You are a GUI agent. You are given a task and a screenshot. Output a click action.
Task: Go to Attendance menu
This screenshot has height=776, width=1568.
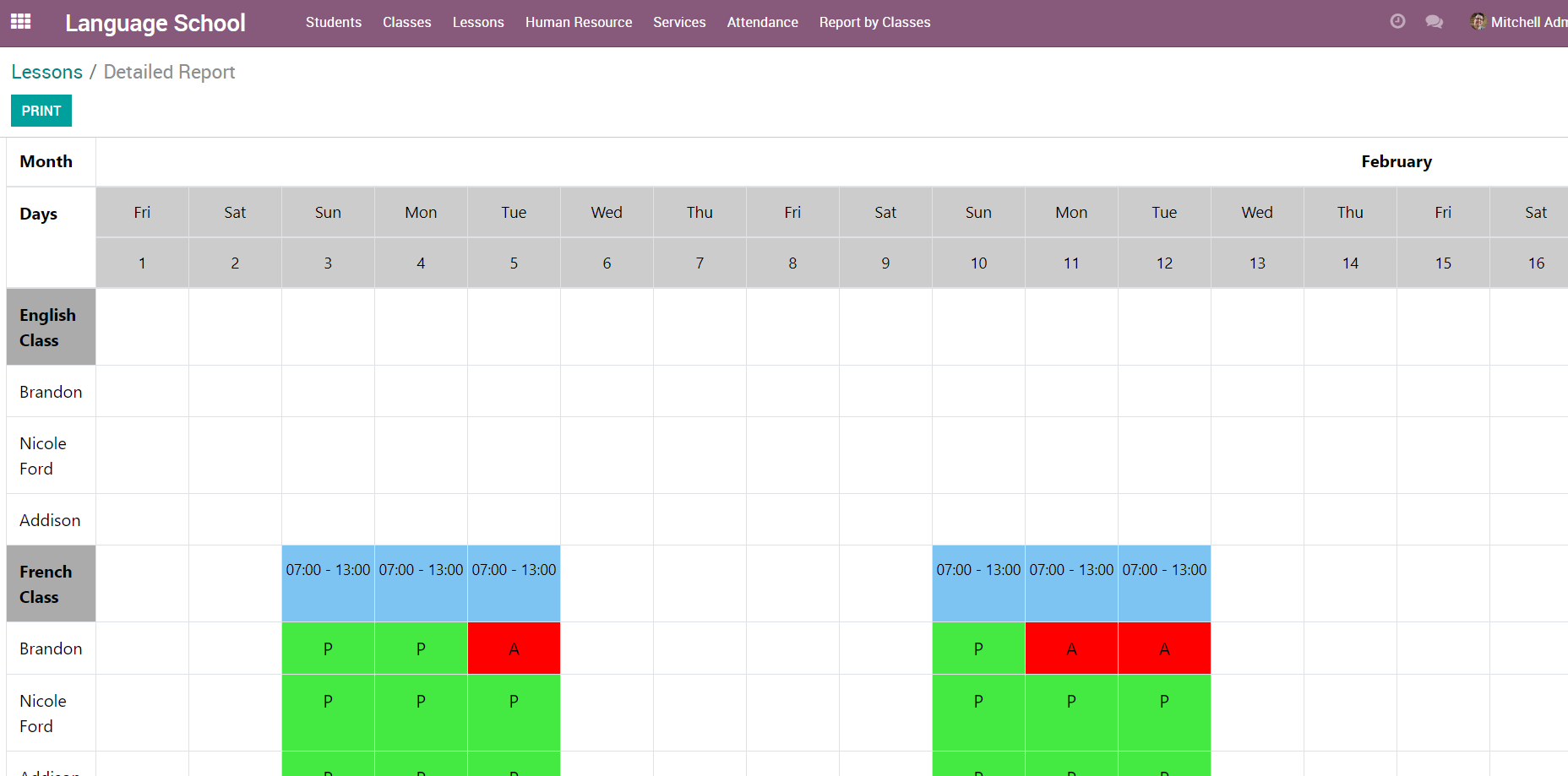click(762, 23)
